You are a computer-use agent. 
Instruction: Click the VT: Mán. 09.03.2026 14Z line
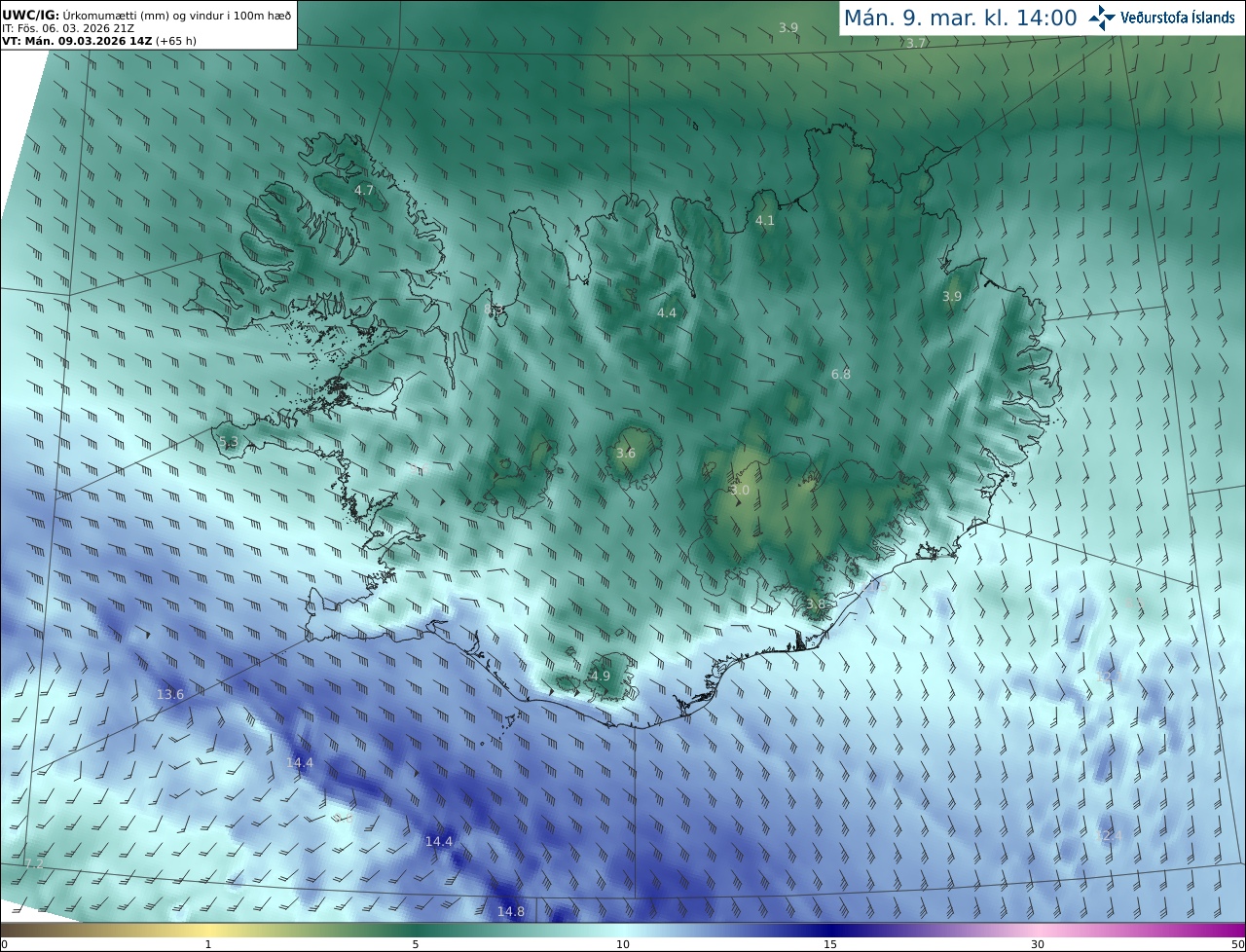(x=99, y=41)
